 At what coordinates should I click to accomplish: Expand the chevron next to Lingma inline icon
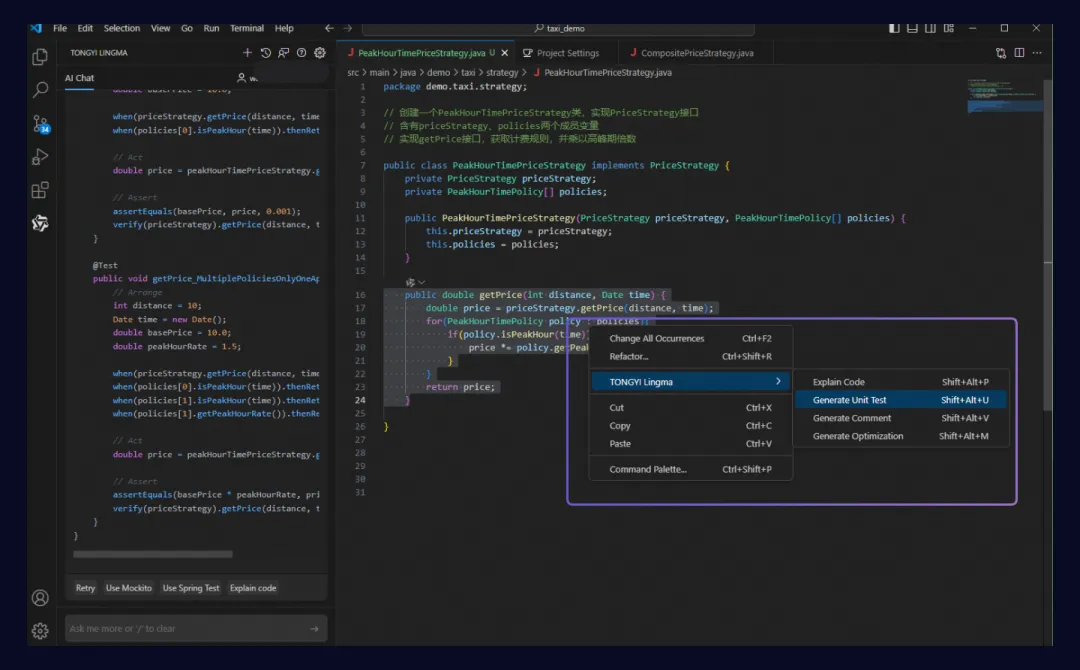click(x=422, y=282)
